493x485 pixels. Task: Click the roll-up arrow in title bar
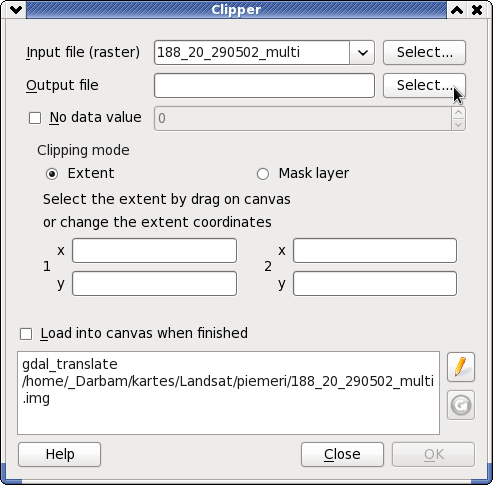[x=457, y=10]
